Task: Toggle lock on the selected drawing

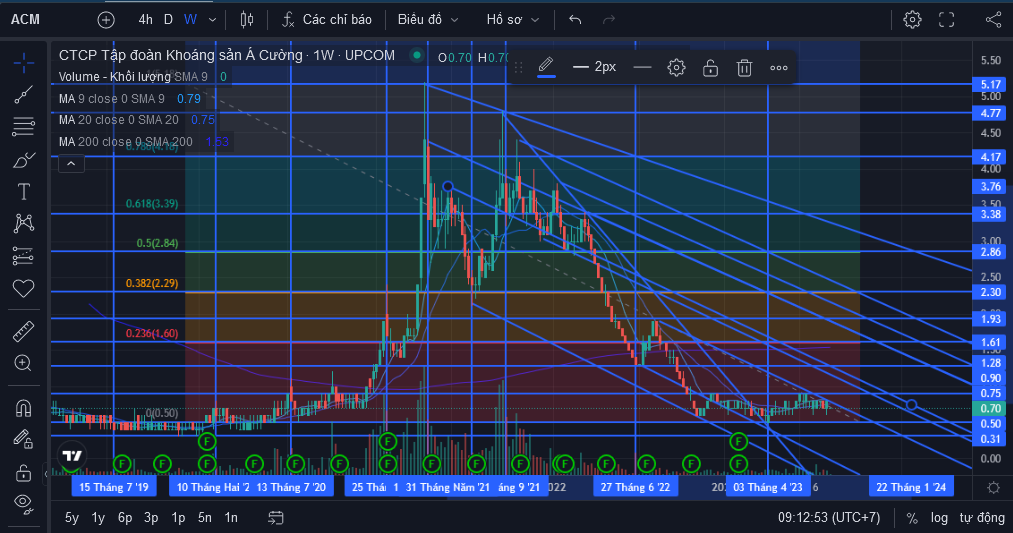Action: pos(711,67)
